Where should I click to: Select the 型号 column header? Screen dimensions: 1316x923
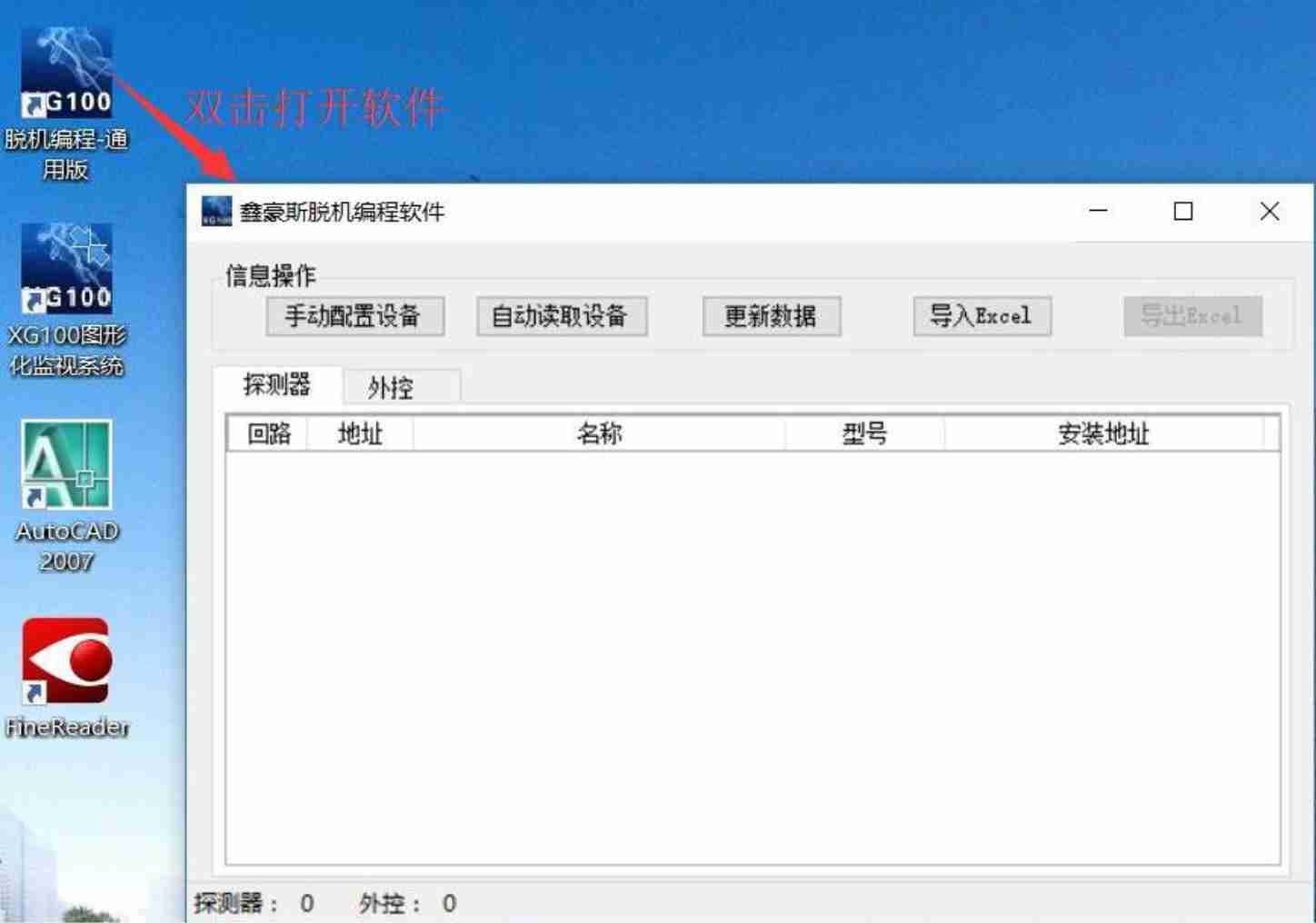pyautogui.click(x=864, y=433)
